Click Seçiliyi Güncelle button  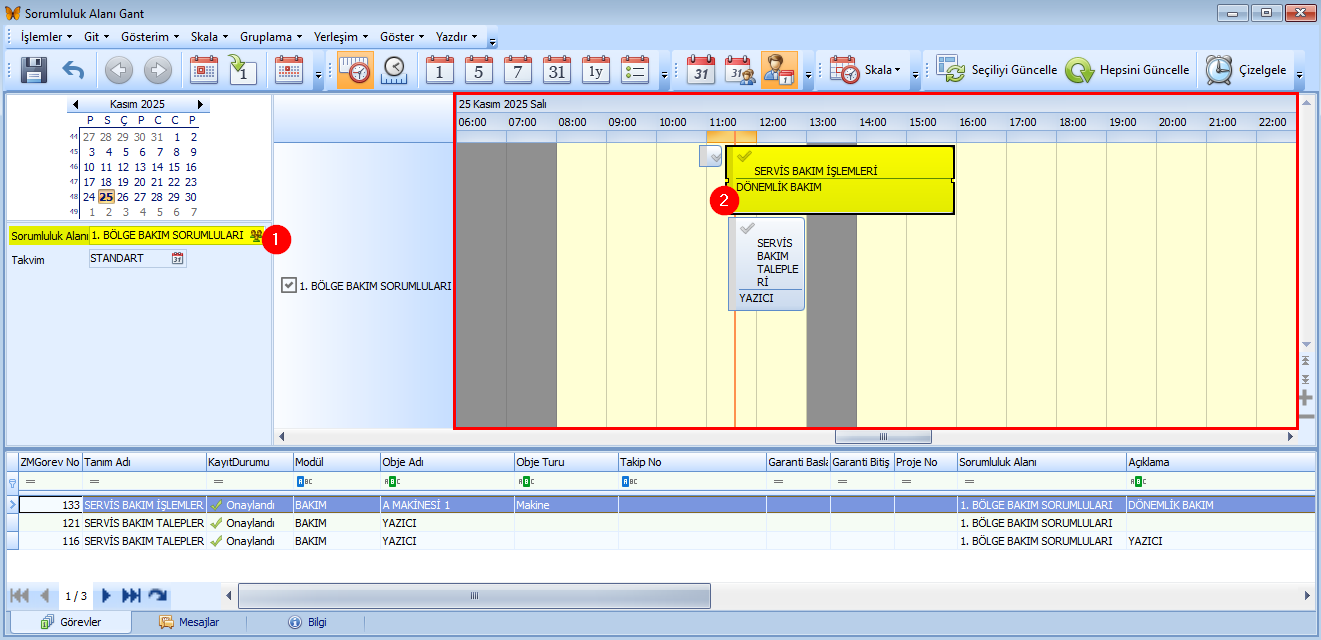(998, 70)
